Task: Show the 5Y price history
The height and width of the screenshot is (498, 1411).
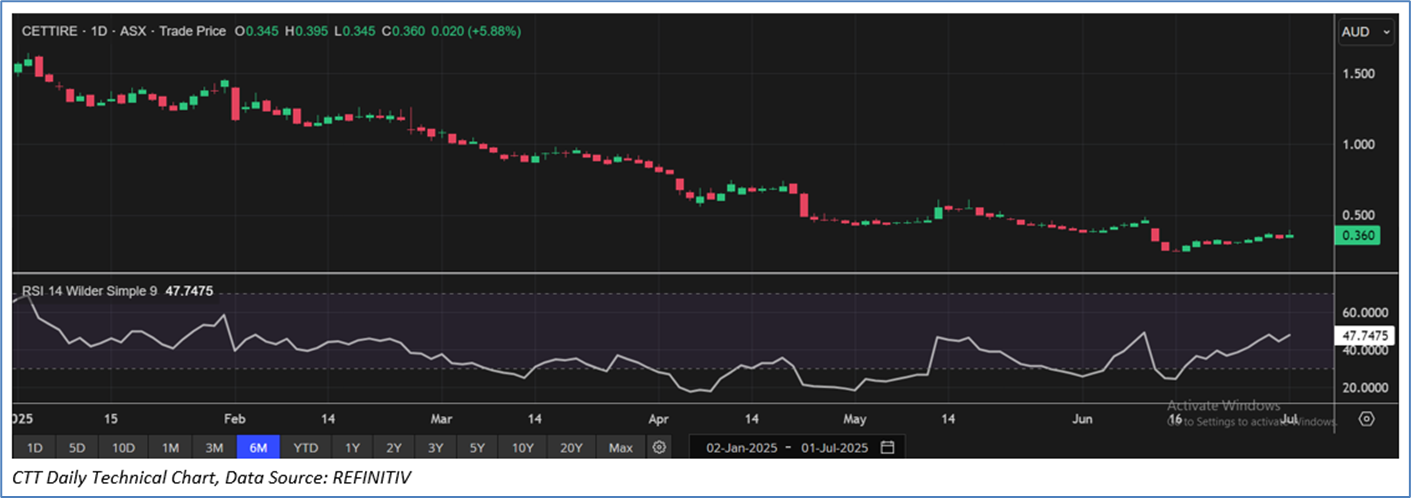Action: pyautogui.click(x=479, y=447)
